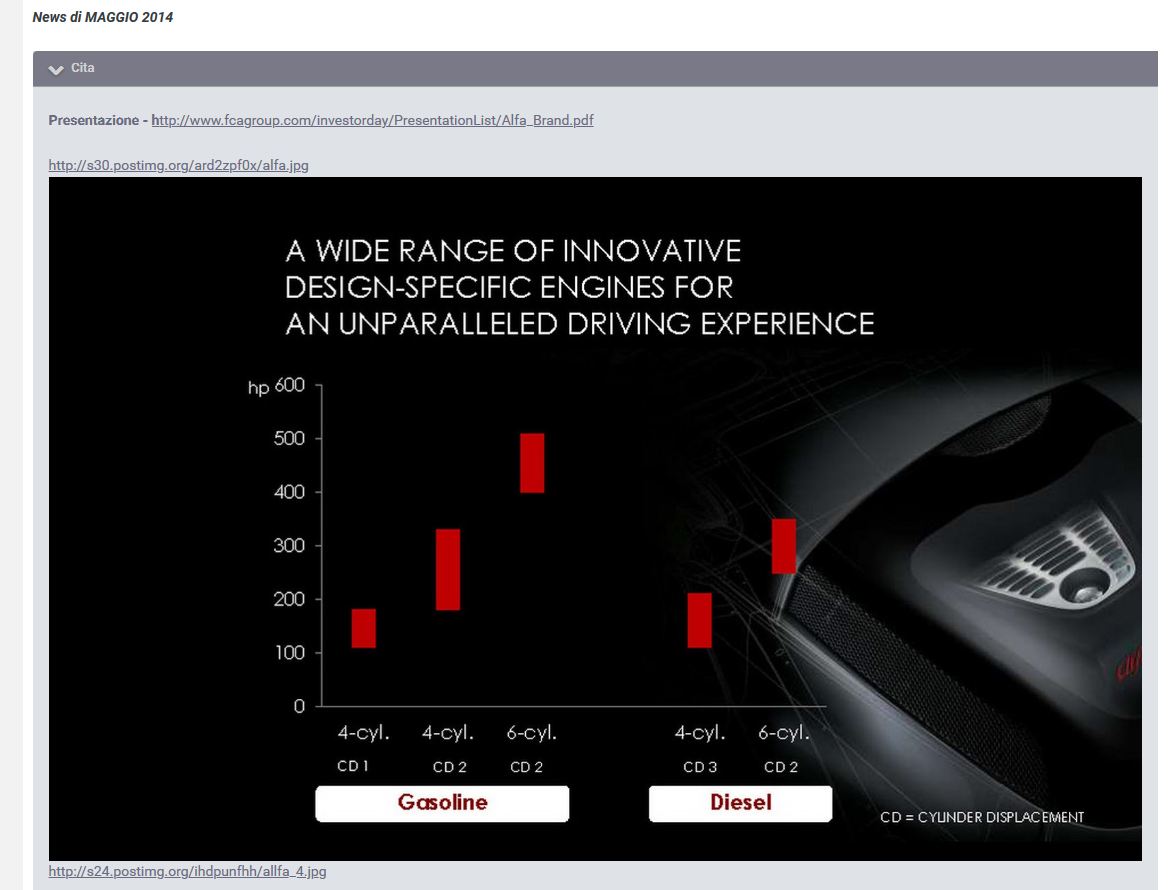The image size is (1172, 890).
Task: Click the Gasoline 4-cyl. CD 1 red bar
Action: [x=364, y=628]
